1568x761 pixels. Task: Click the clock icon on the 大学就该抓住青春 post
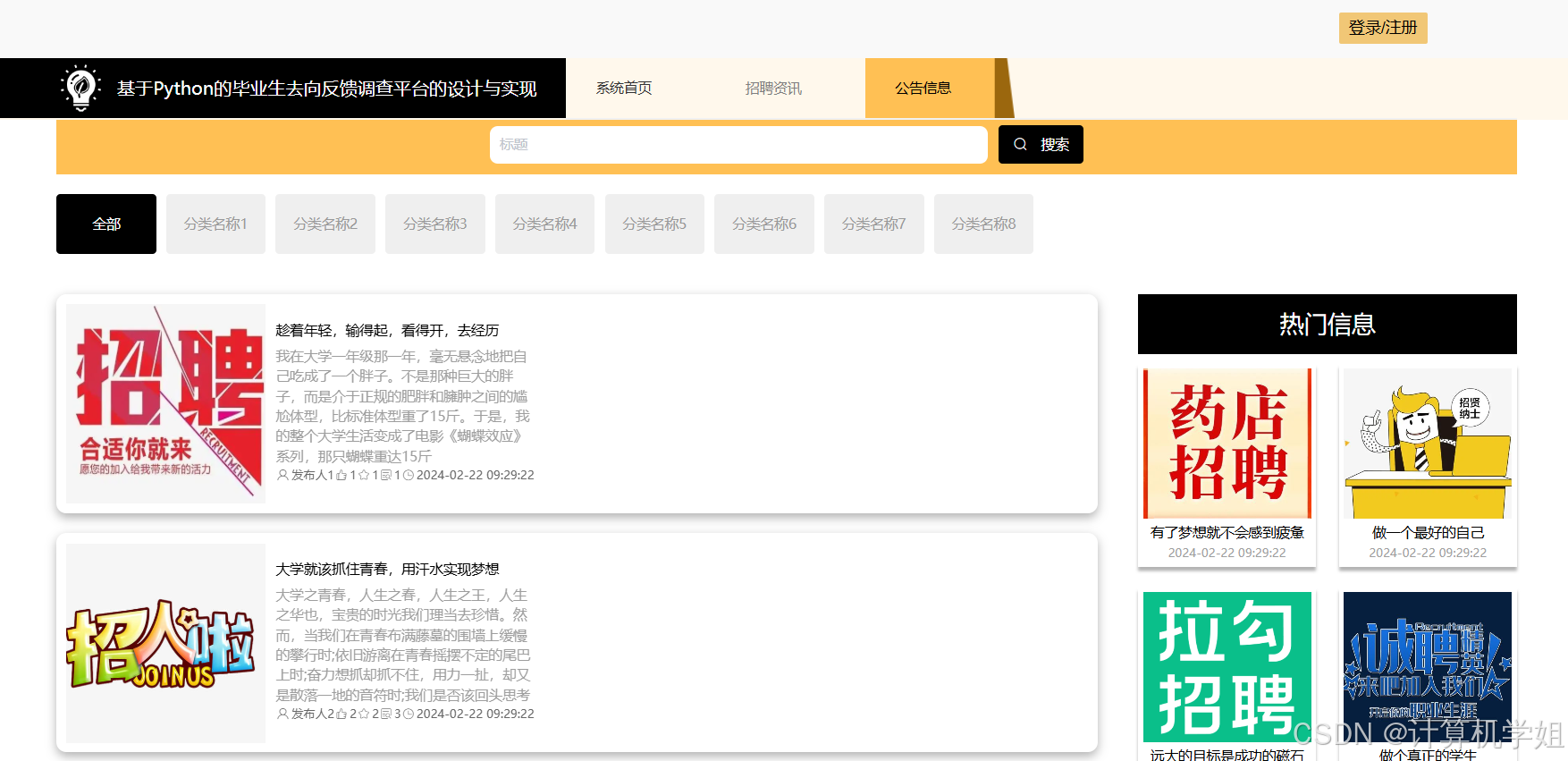409,714
